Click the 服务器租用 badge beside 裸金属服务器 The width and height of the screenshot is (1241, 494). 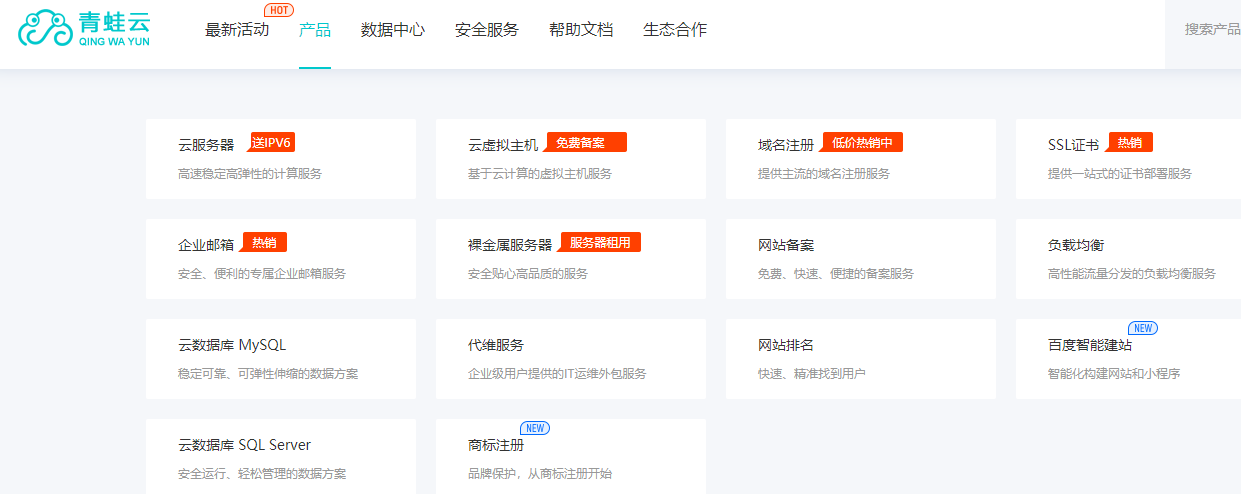[600, 242]
